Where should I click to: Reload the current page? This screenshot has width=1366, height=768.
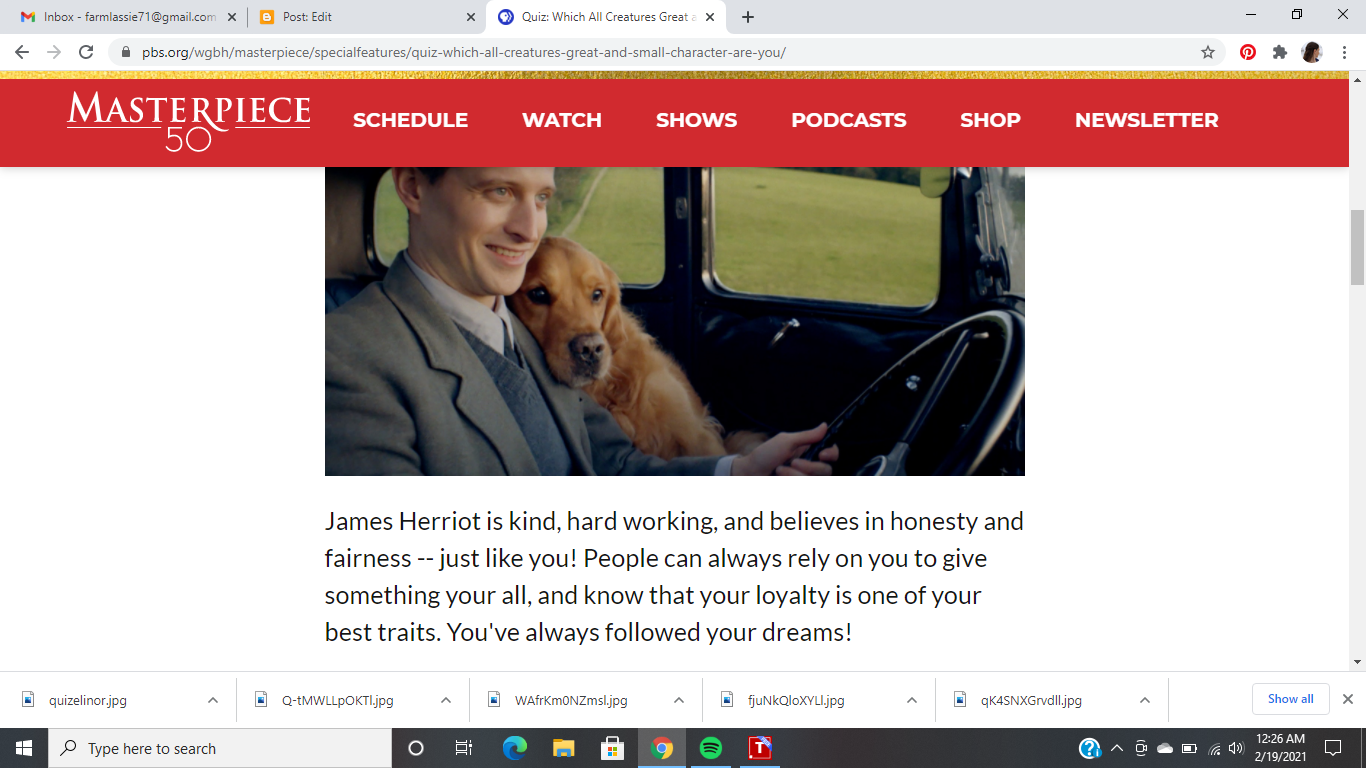click(x=86, y=52)
